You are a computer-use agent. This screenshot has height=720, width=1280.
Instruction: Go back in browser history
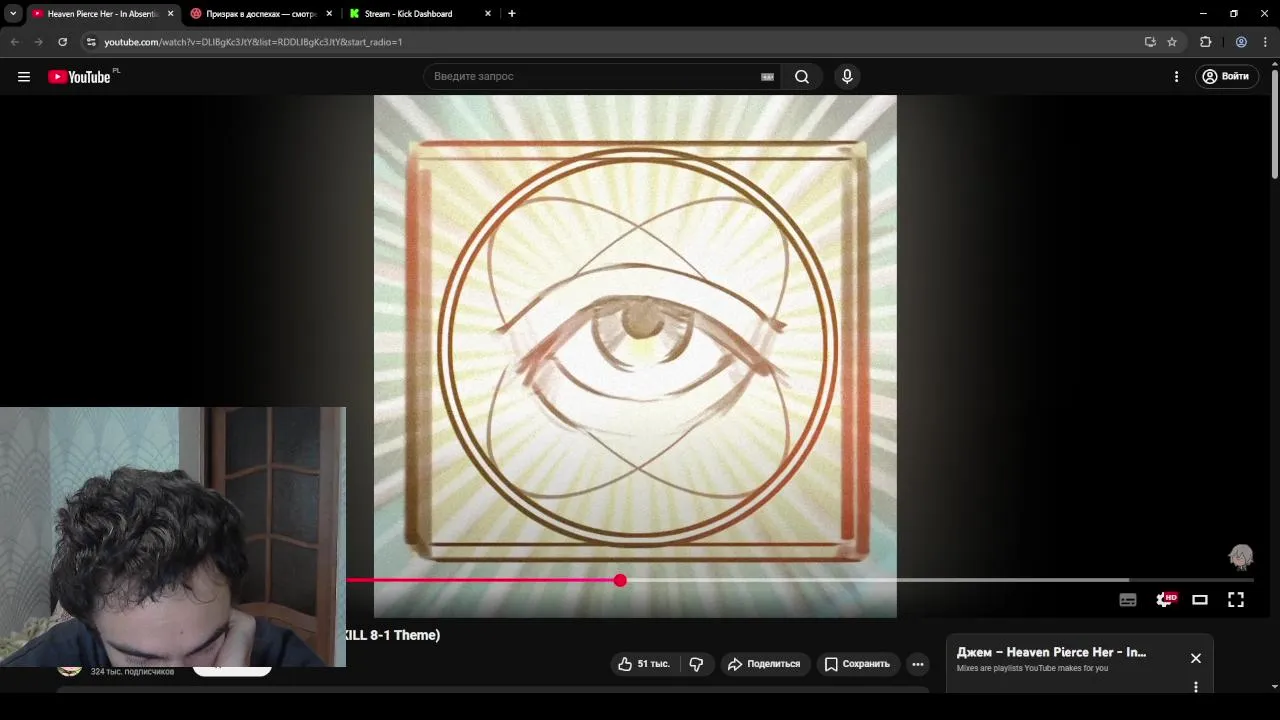[14, 42]
